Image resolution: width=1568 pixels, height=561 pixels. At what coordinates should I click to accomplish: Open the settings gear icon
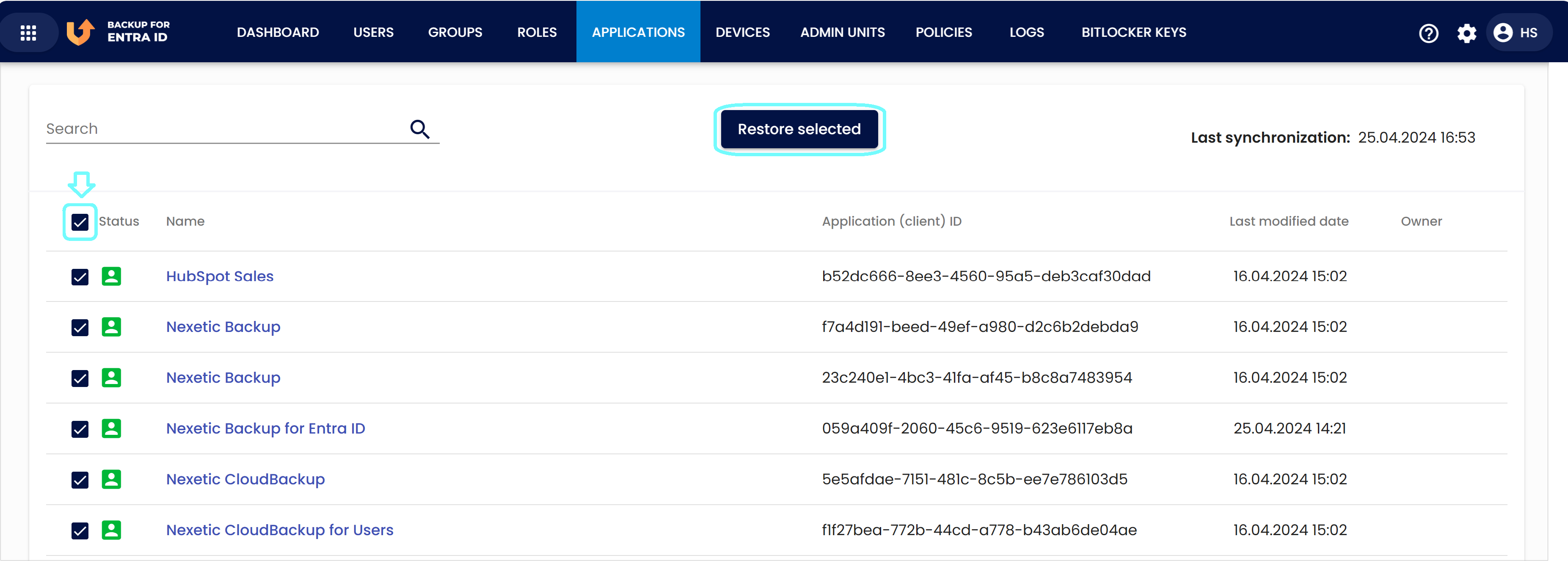tap(1466, 33)
